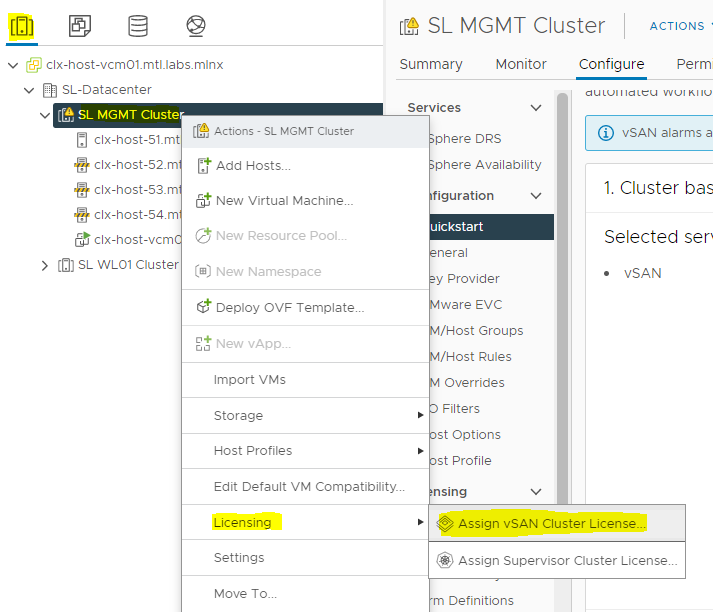Switch to the Summary tab
Screen dimensions: 713x612
coord(431,64)
